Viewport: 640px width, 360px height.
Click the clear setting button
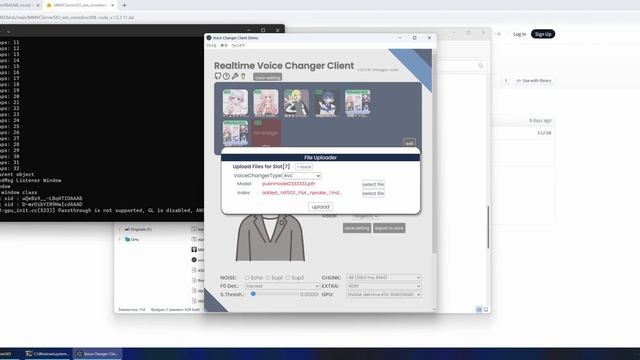(267, 77)
